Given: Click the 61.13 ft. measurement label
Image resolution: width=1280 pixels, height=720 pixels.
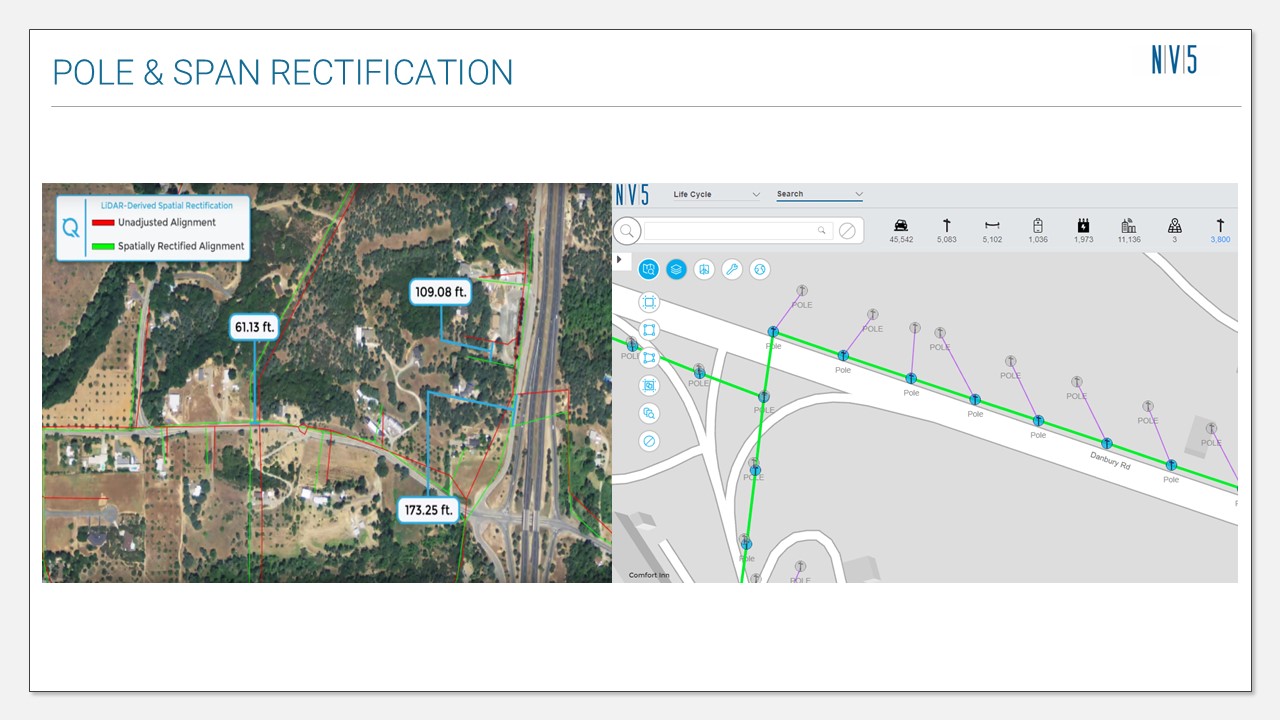Looking at the screenshot, I should coord(255,327).
